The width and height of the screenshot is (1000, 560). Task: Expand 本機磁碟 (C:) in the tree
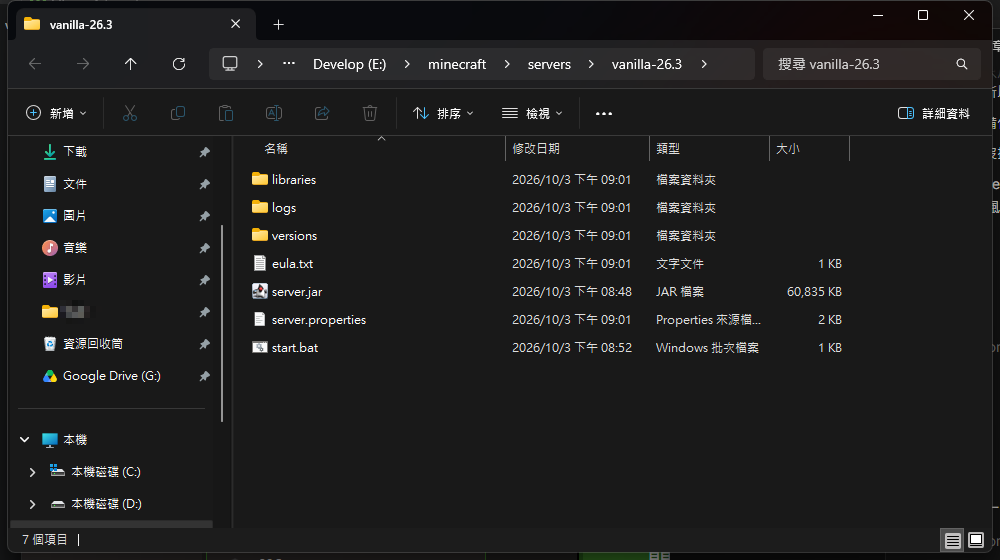pyautogui.click(x=33, y=472)
